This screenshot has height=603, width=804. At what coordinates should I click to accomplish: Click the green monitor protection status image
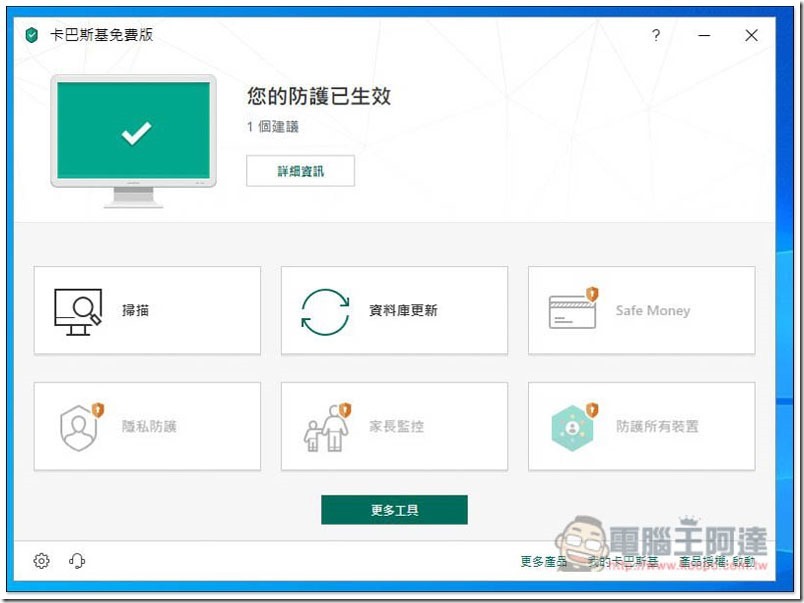click(x=134, y=135)
